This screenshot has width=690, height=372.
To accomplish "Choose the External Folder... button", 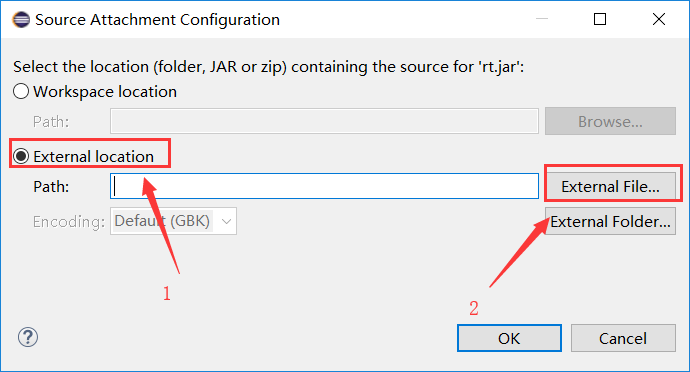I will 610,221.
